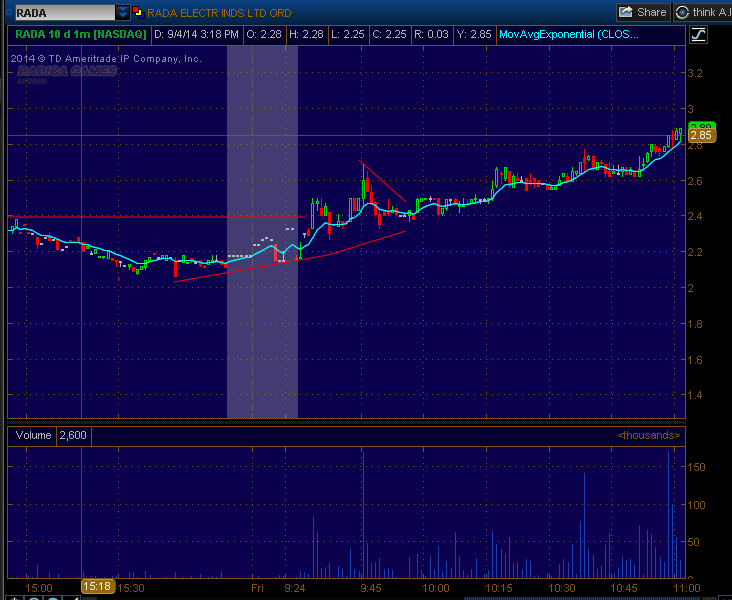Open the symbol dropdown arrow next to RADA
Screen dimensions: 732x600
click(123, 13)
